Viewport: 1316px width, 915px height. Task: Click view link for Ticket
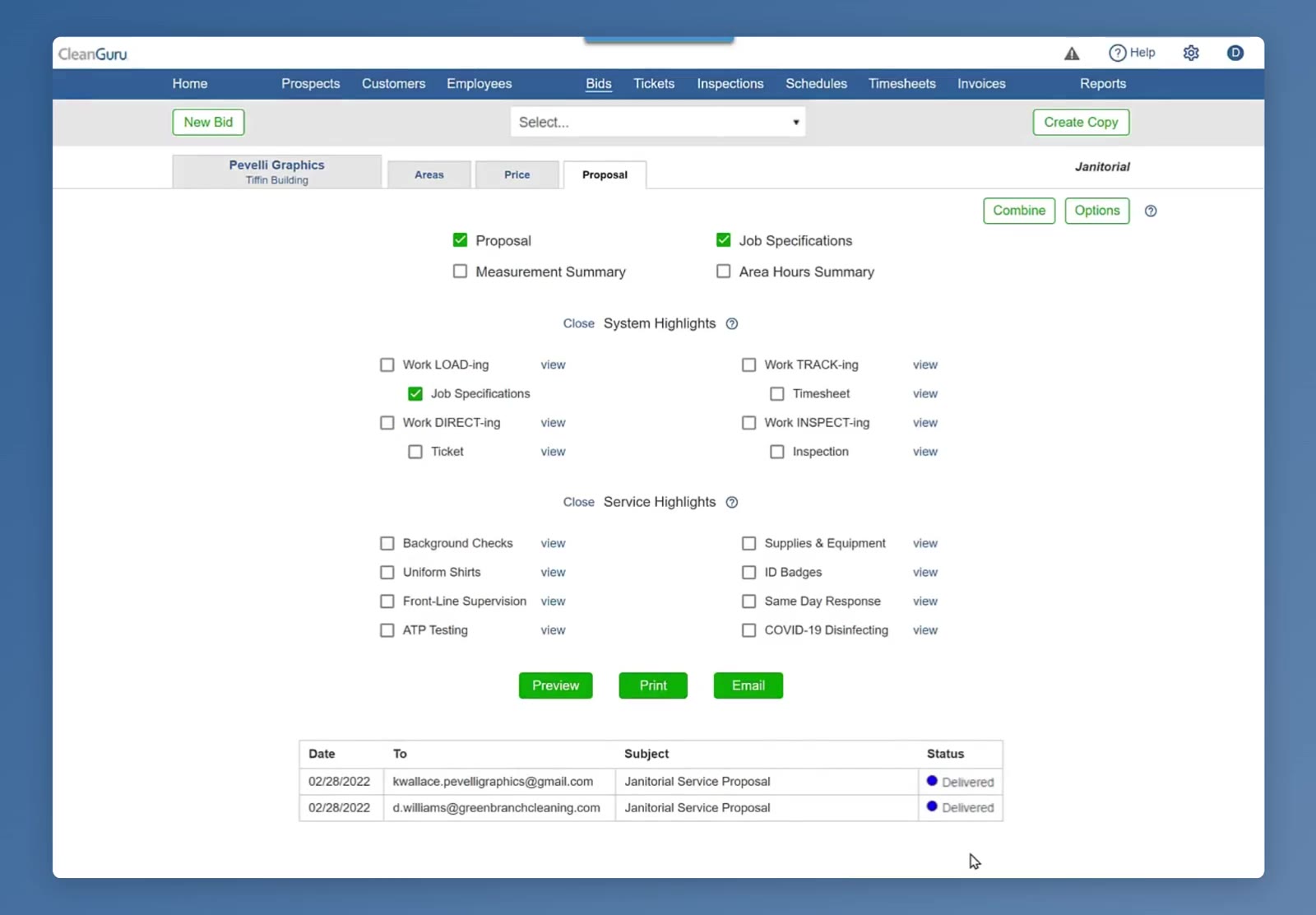[x=553, y=452]
